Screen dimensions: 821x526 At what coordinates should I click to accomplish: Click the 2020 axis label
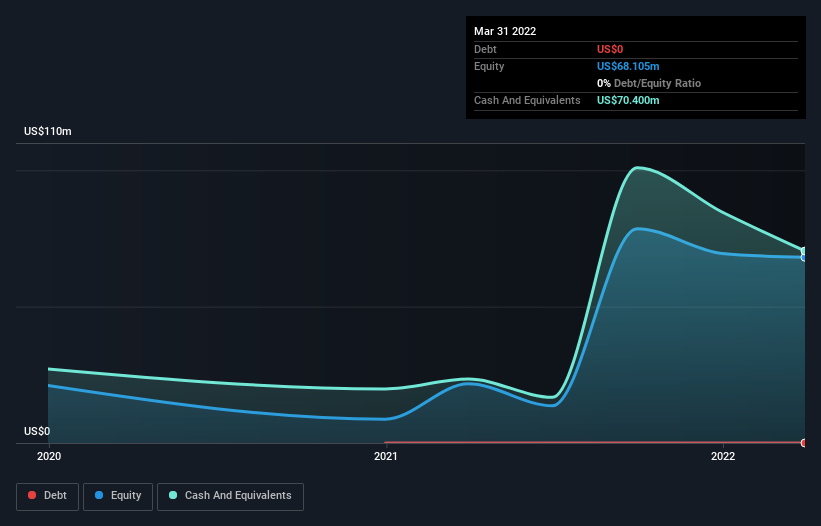pos(49,456)
